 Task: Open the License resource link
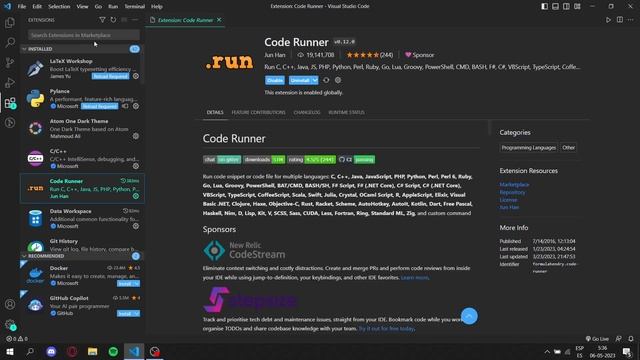tap(508, 200)
